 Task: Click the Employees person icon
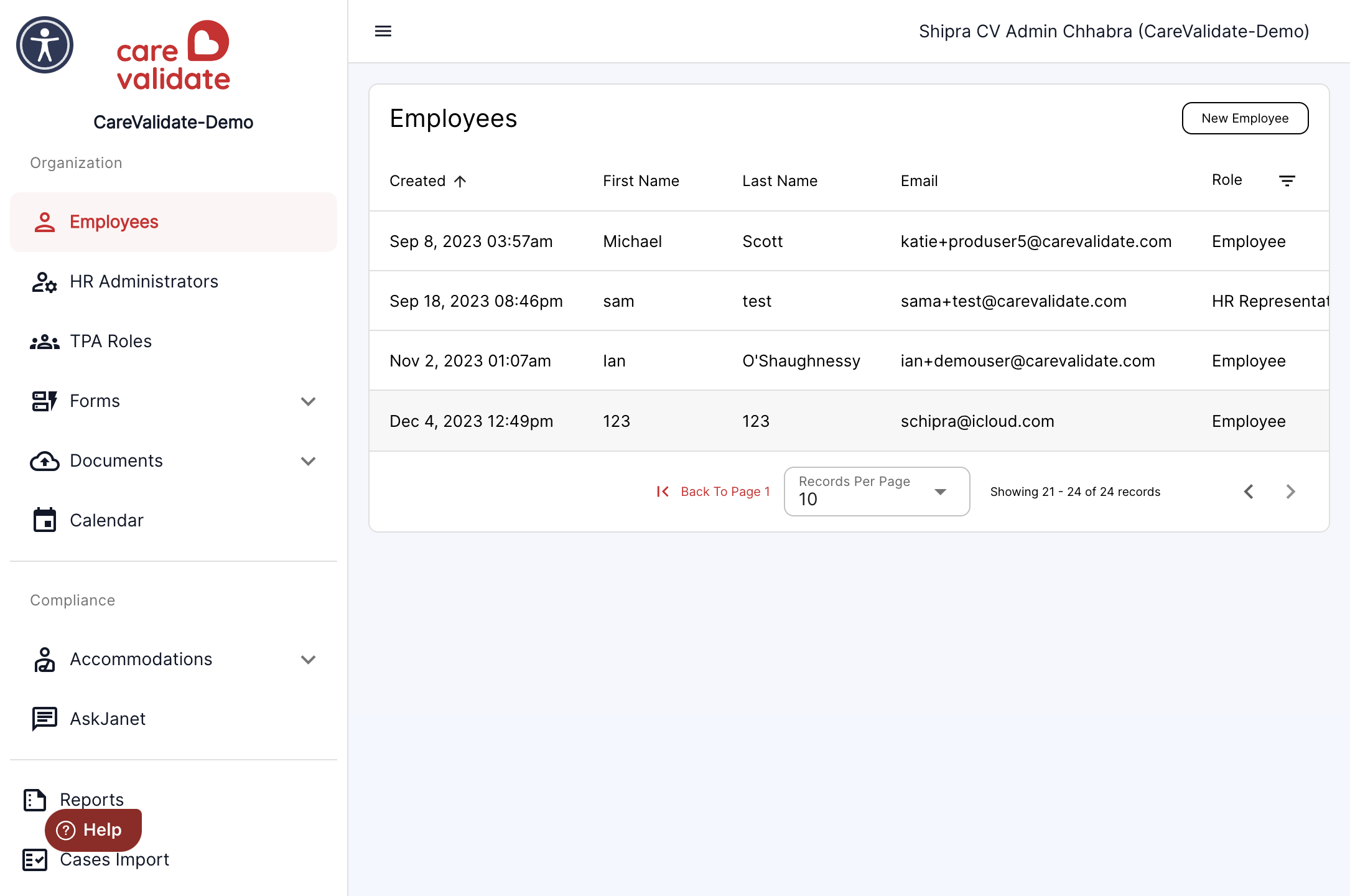coord(45,222)
